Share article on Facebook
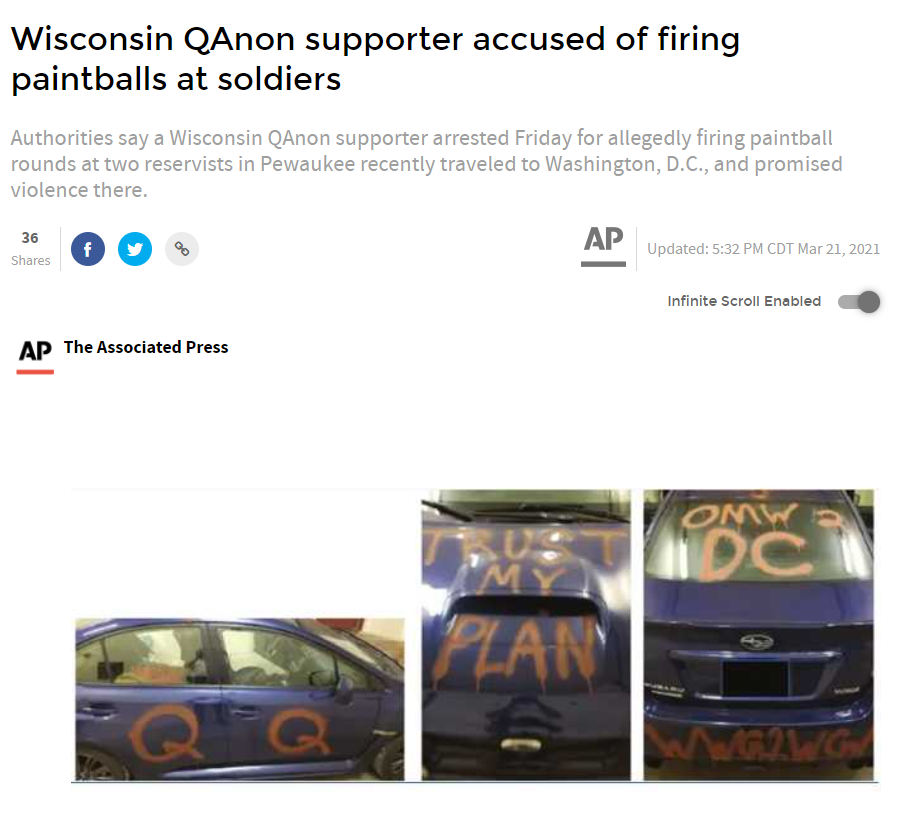Viewport: 911px width, 822px height. [88, 249]
